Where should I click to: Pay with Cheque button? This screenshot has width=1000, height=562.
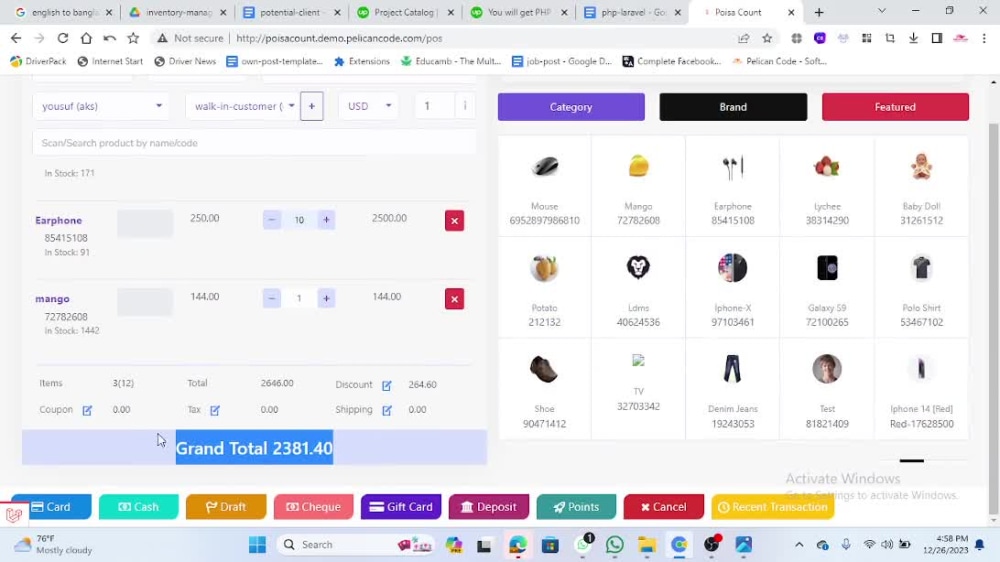coord(313,507)
